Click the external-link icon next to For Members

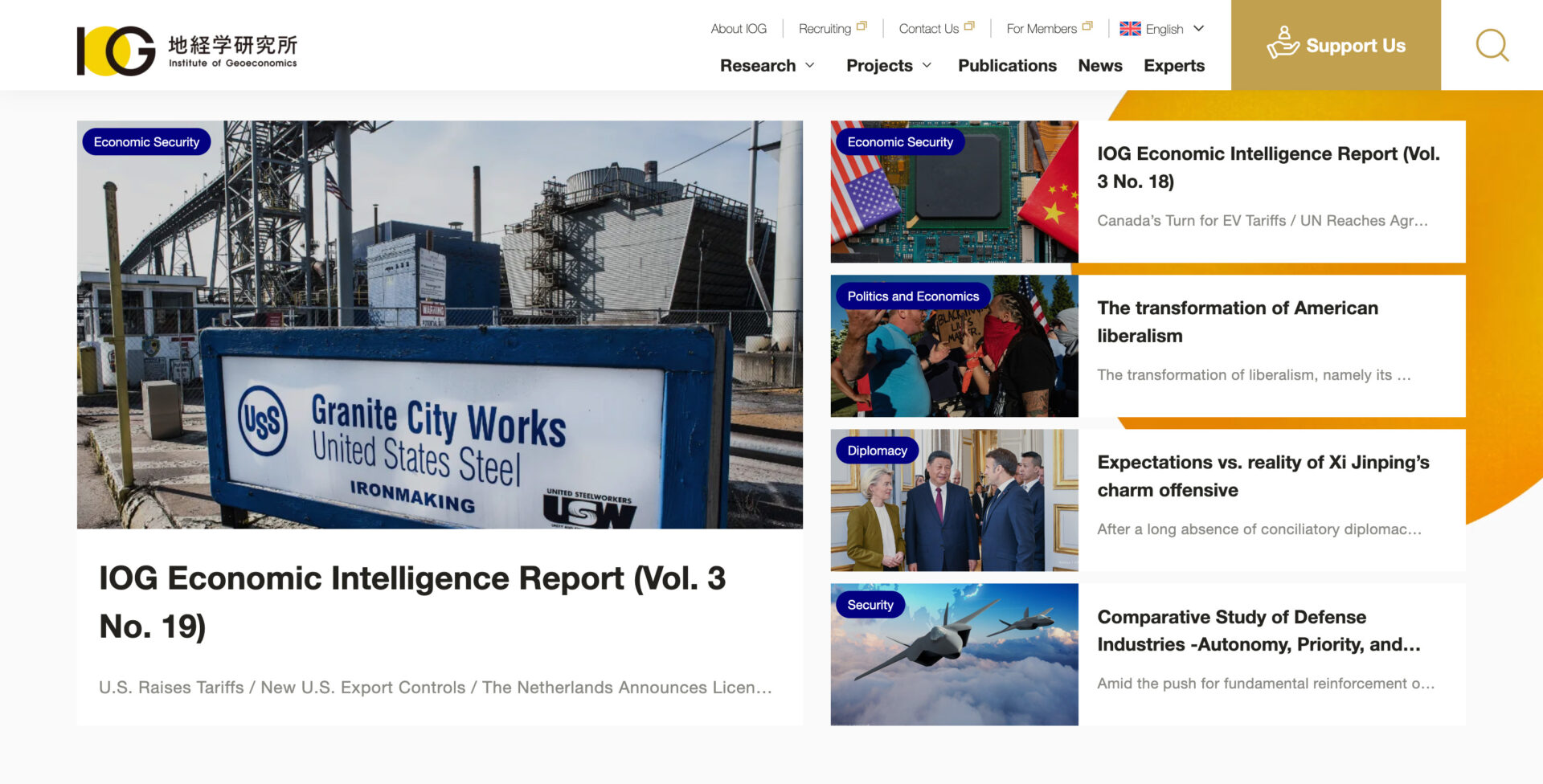point(1087,27)
